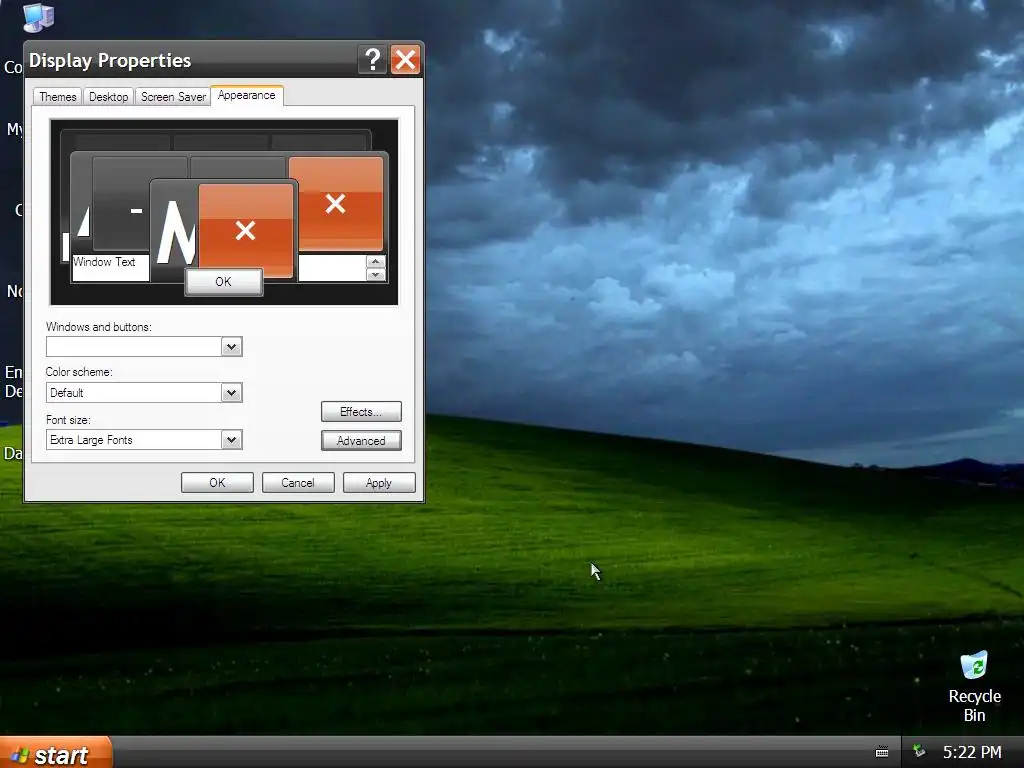Click the preview scrollbar up arrow
The width and height of the screenshot is (1024, 768).
tap(376, 261)
